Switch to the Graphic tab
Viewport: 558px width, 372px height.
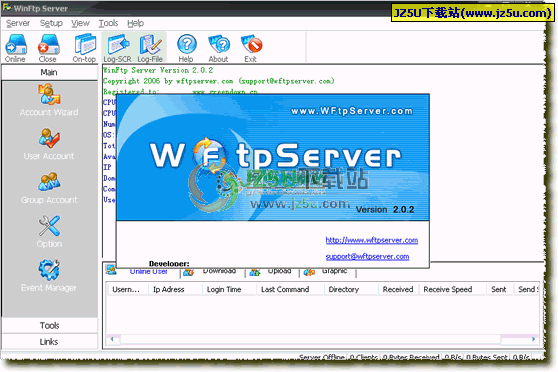(335, 271)
